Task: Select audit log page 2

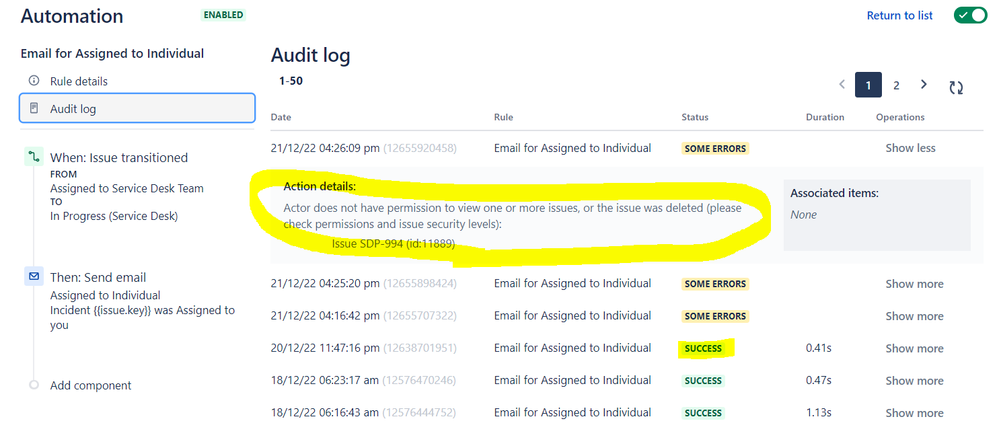Action: [x=896, y=85]
